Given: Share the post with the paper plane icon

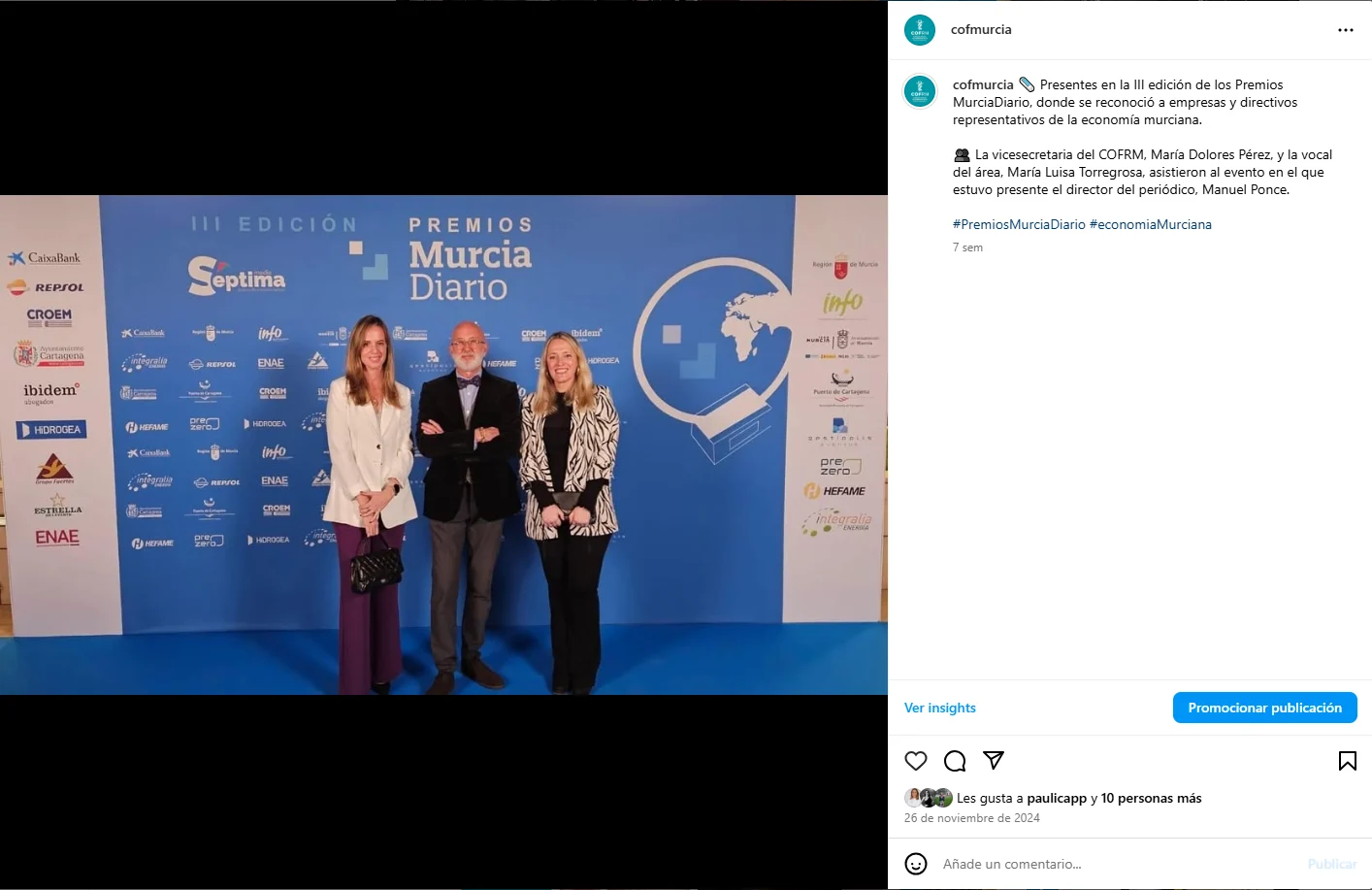Looking at the screenshot, I should tap(994, 760).
